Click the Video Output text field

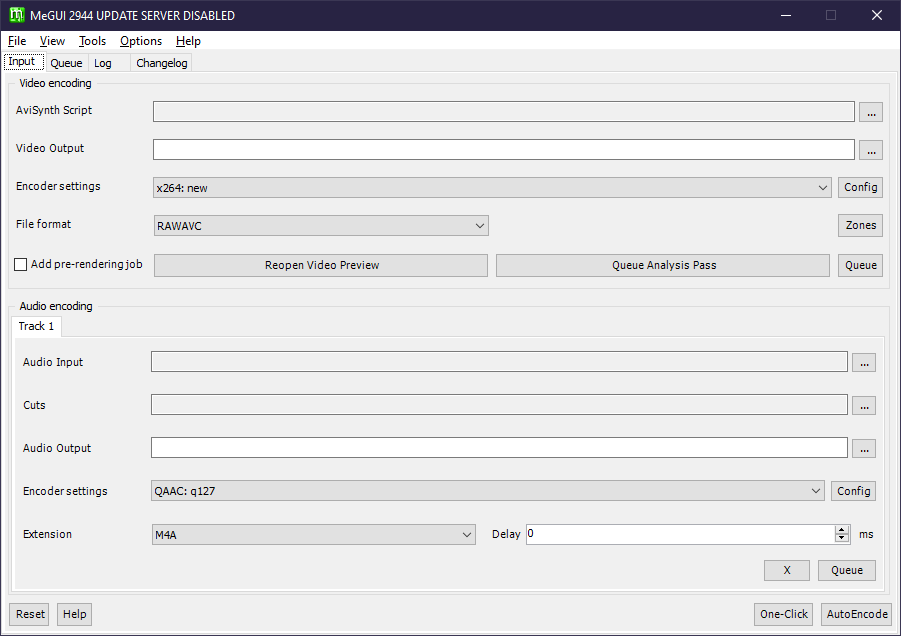(504, 149)
